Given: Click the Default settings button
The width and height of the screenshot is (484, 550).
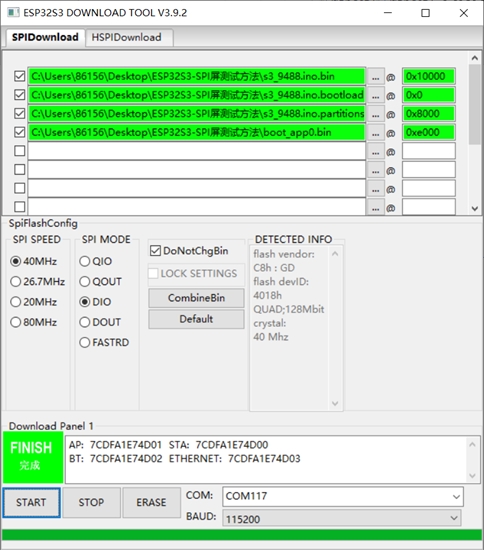Looking at the screenshot, I should (196, 319).
